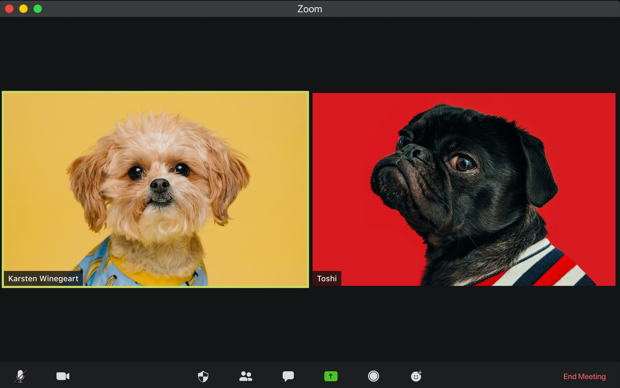
Task: Click the Zoom title bar text
Action: pyautogui.click(x=310, y=9)
